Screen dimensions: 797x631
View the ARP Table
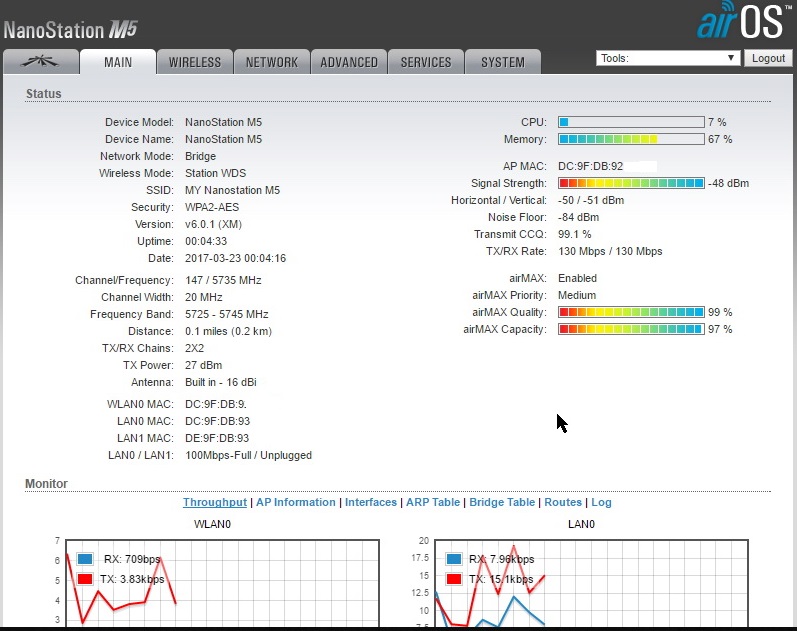pos(433,502)
